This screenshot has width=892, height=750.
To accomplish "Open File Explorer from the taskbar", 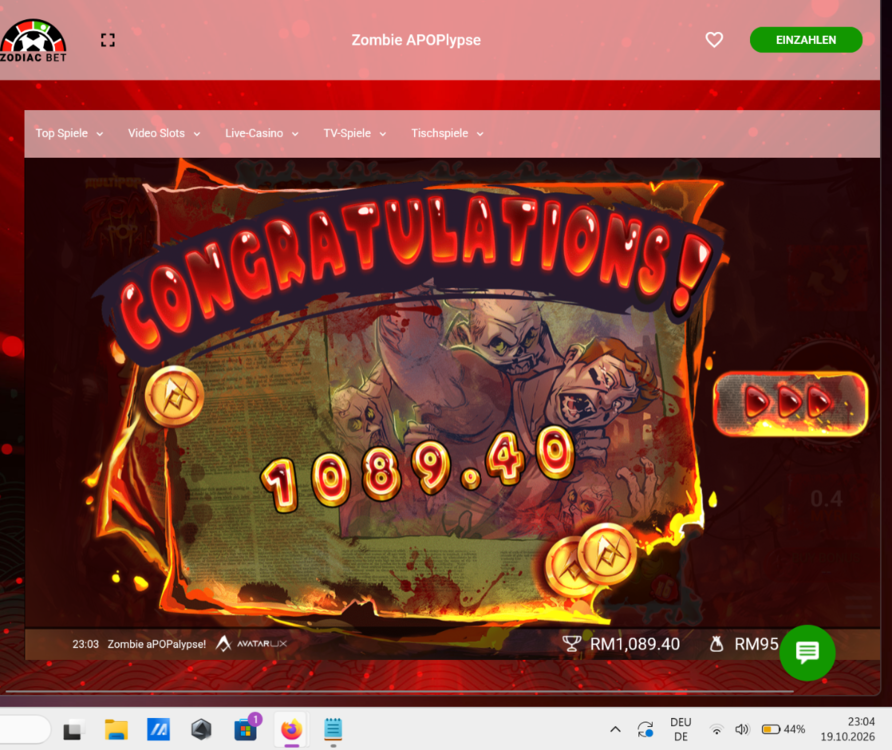I will pyautogui.click(x=116, y=730).
